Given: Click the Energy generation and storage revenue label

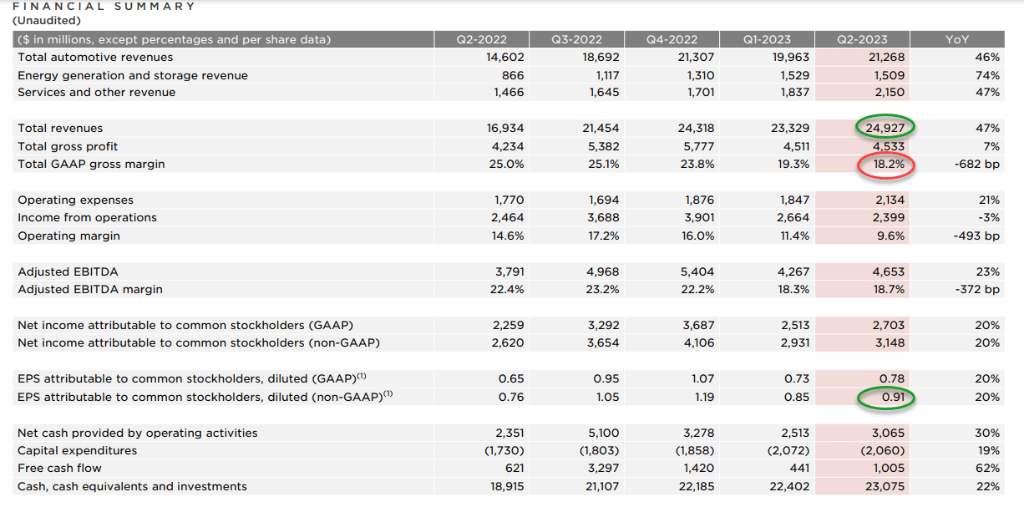Looking at the screenshot, I should pyautogui.click(x=118, y=75).
